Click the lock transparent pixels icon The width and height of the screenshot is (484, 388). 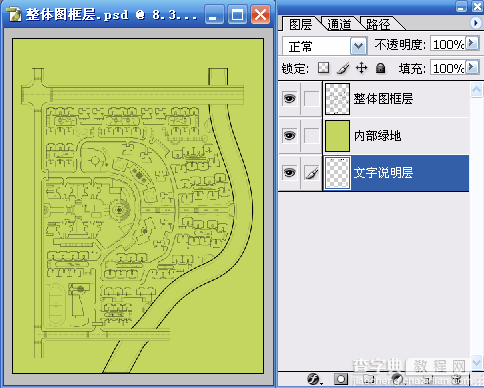click(x=323, y=68)
